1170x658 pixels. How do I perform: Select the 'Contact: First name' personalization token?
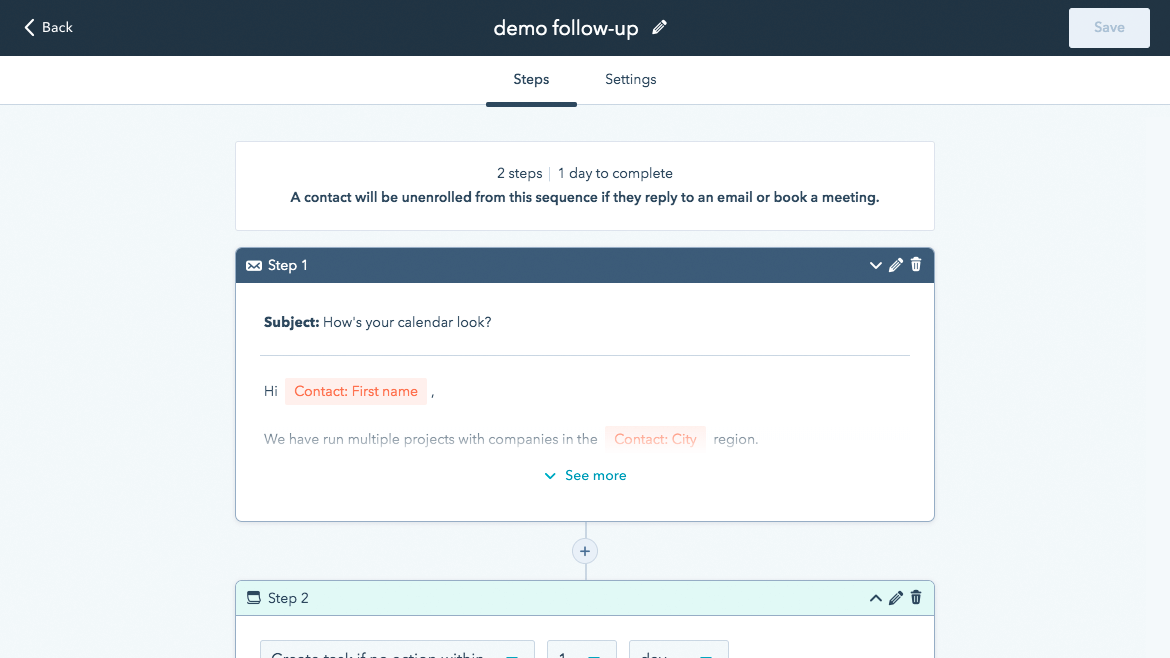tap(356, 391)
